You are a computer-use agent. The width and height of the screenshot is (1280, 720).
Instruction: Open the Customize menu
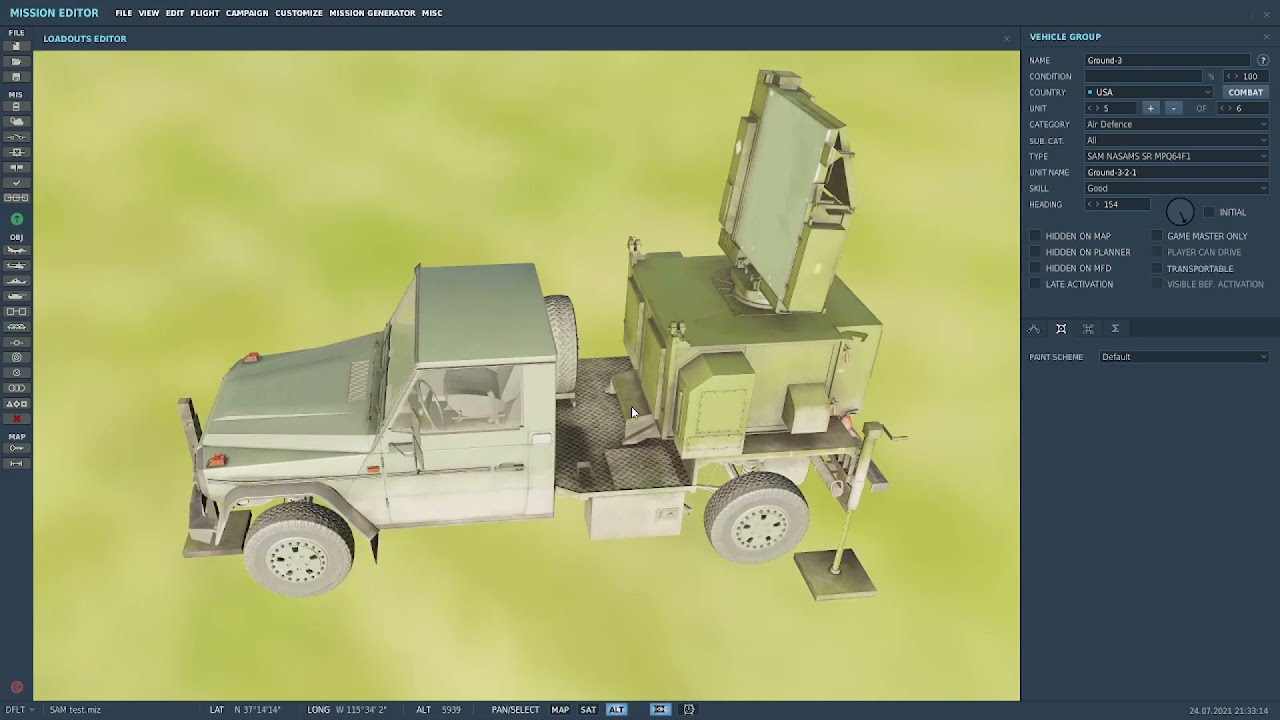pos(299,13)
